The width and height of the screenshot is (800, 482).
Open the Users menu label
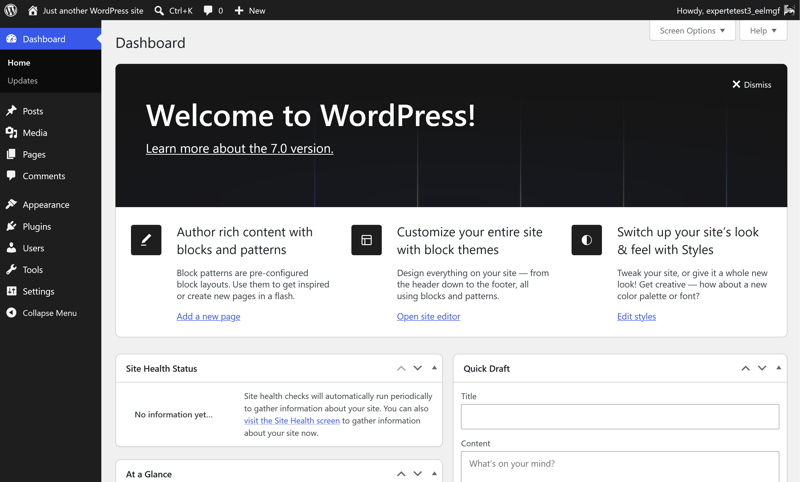[33, 248]
